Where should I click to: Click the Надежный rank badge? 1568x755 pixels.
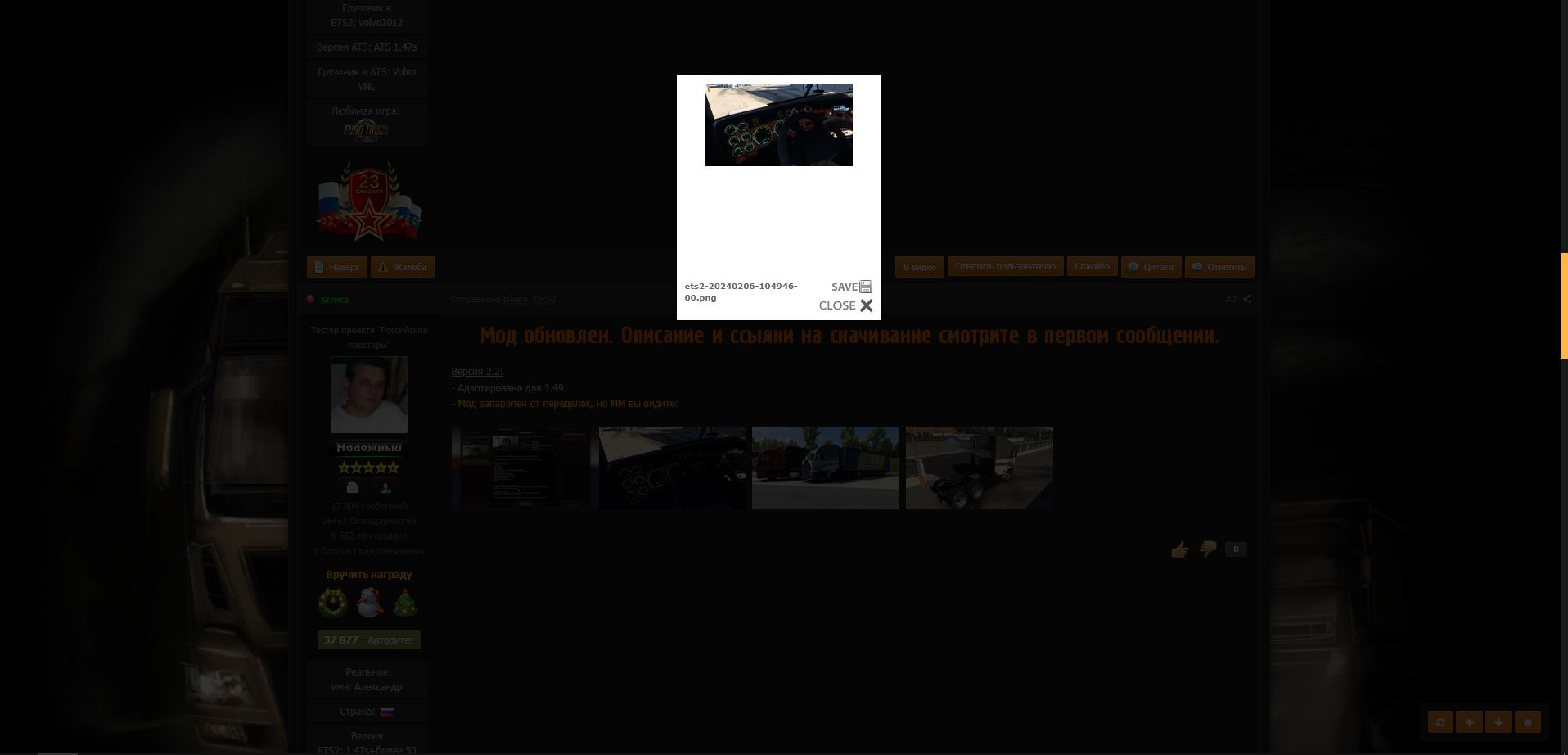[369, 448]
